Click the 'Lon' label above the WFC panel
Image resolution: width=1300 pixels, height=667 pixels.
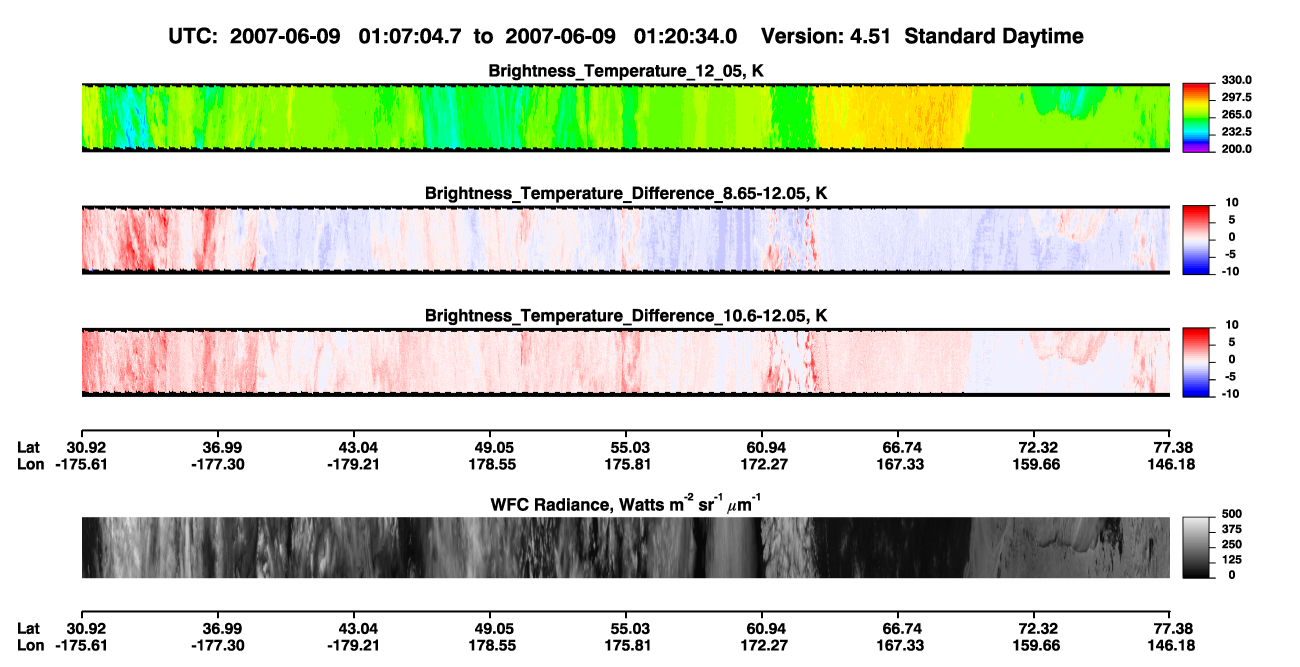click(x=30, y=464)
